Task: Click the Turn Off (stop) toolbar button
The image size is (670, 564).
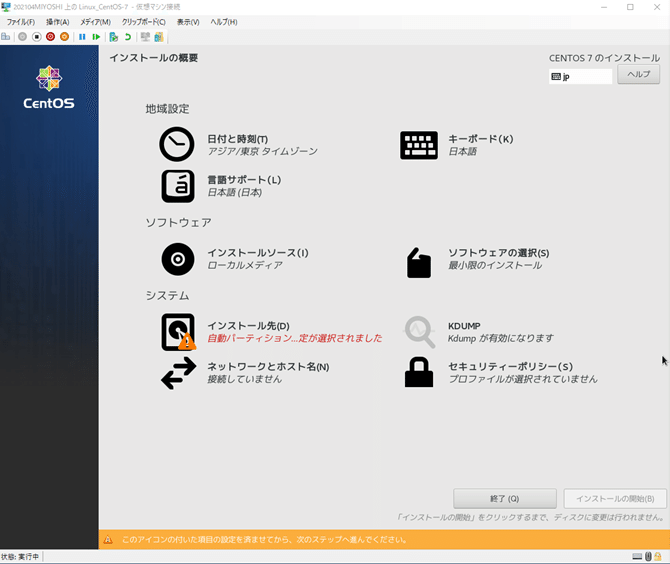Action: pos(37,37)
